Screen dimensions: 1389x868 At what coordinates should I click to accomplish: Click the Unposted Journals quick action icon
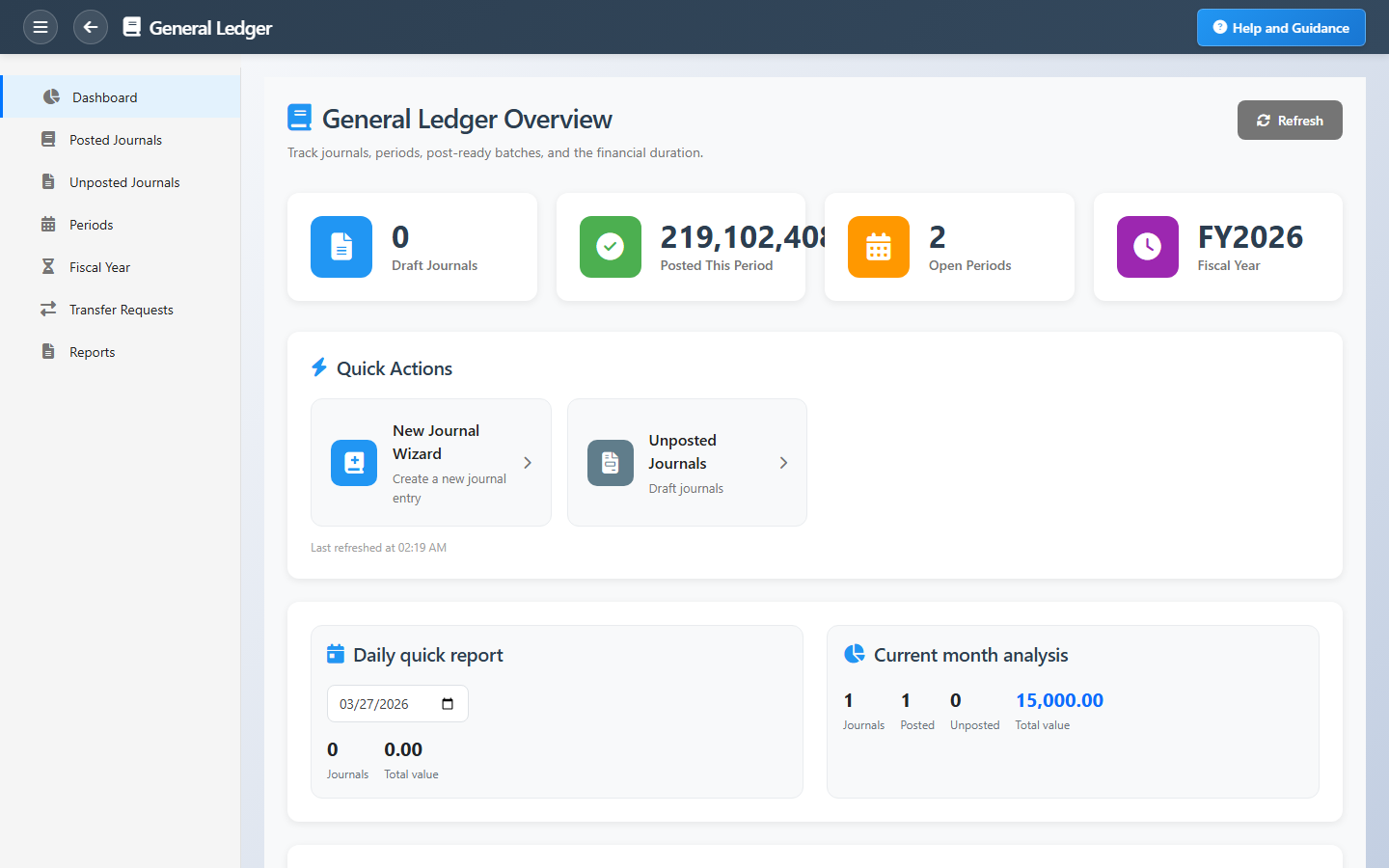pos(611,463)
